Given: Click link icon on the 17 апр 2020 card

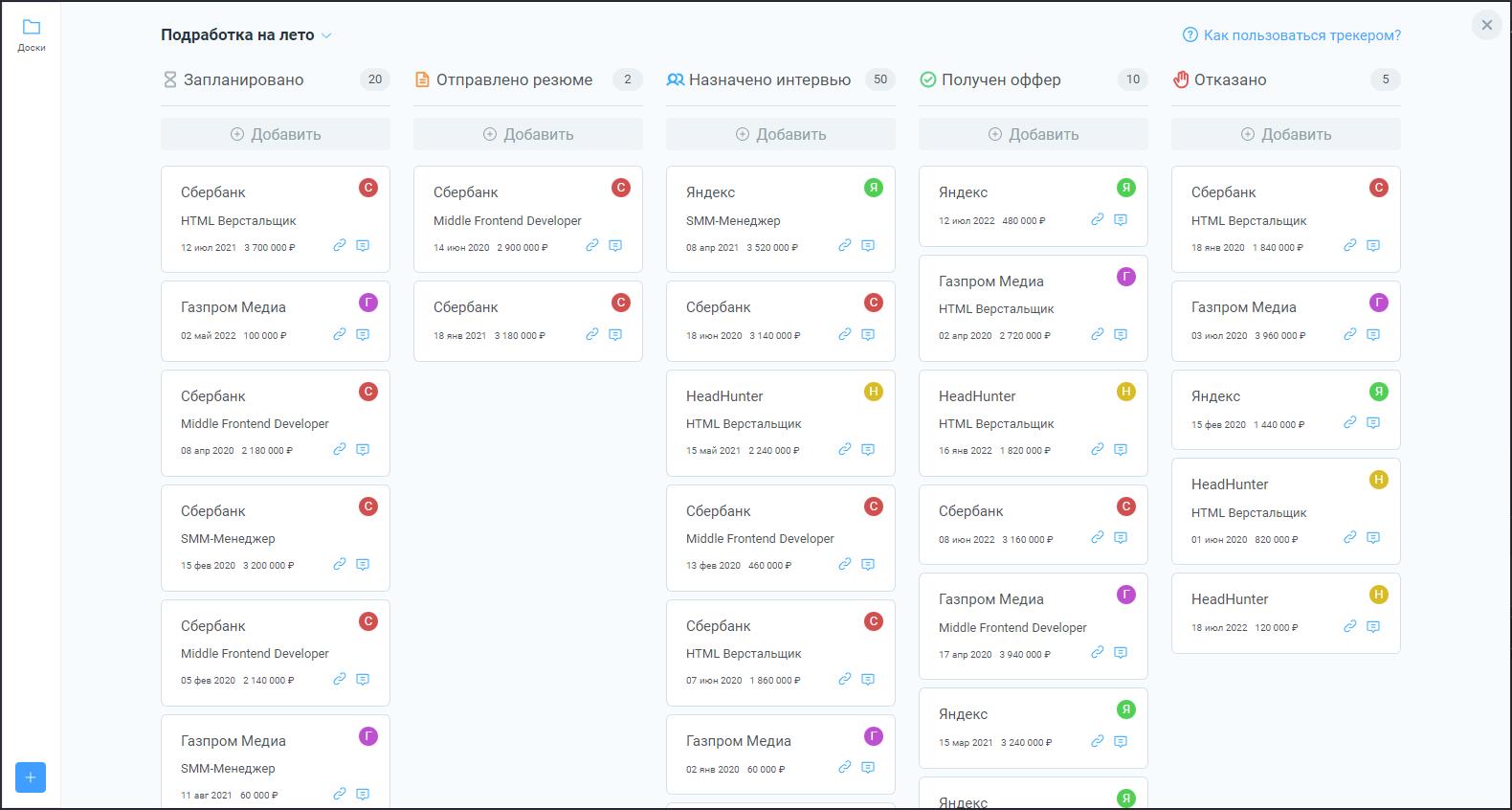Looking at the screenshot, I should 1098,653.
